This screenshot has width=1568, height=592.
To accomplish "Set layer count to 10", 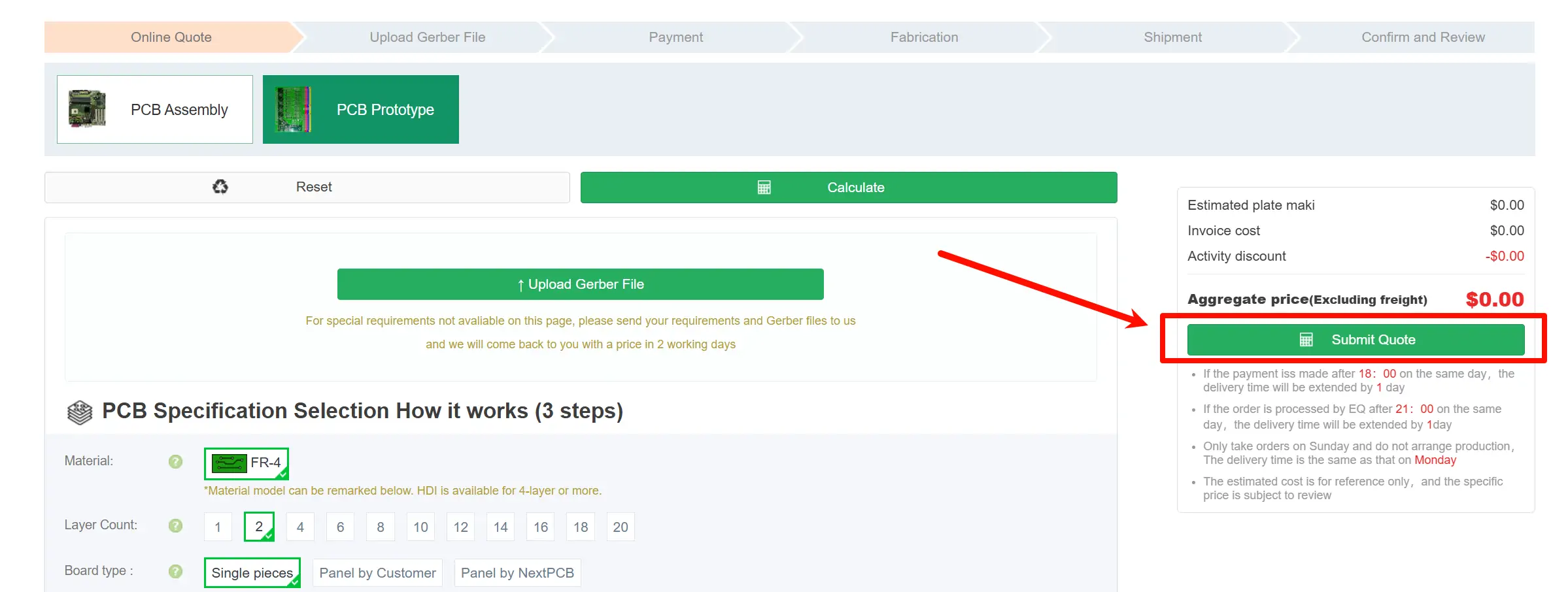I will [420, 527].
